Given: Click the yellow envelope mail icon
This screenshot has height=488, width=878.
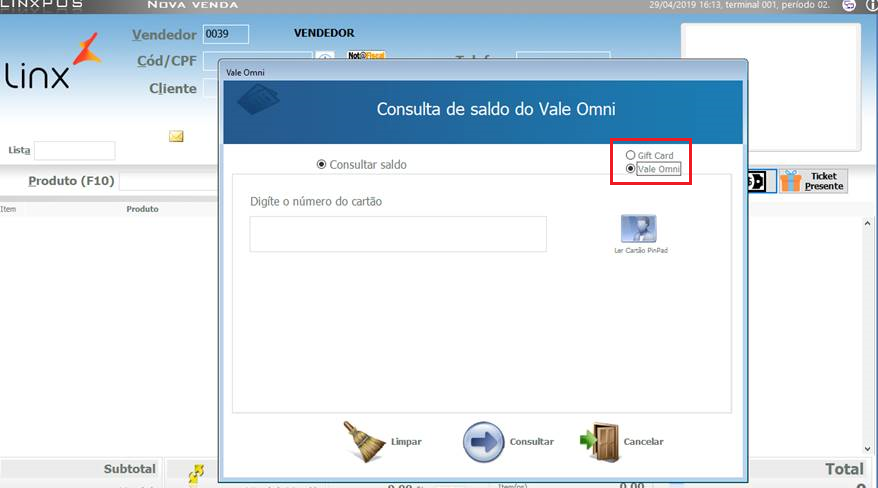Looking at the screenshot, I should [176, 136].
